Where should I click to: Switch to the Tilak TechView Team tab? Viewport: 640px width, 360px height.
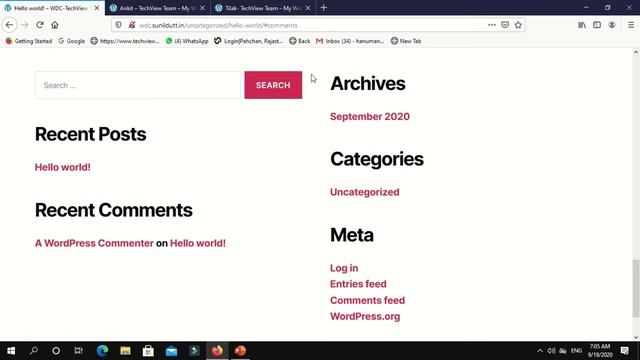263,8
